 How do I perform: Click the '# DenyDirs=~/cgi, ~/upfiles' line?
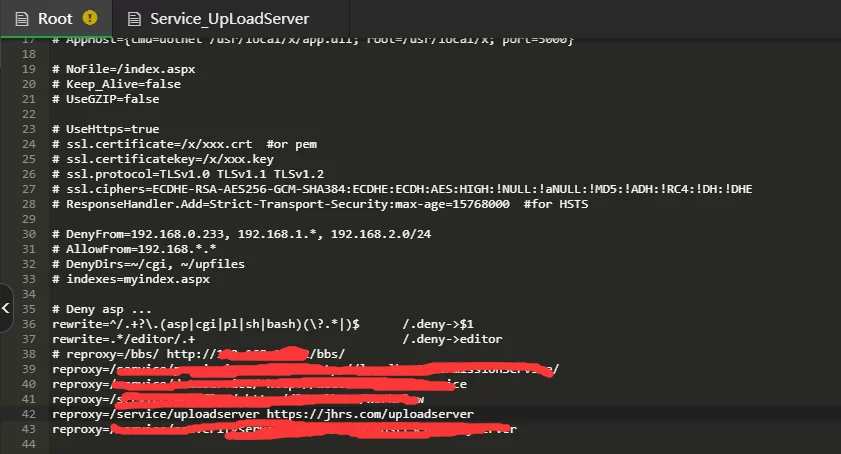point(149,265)
